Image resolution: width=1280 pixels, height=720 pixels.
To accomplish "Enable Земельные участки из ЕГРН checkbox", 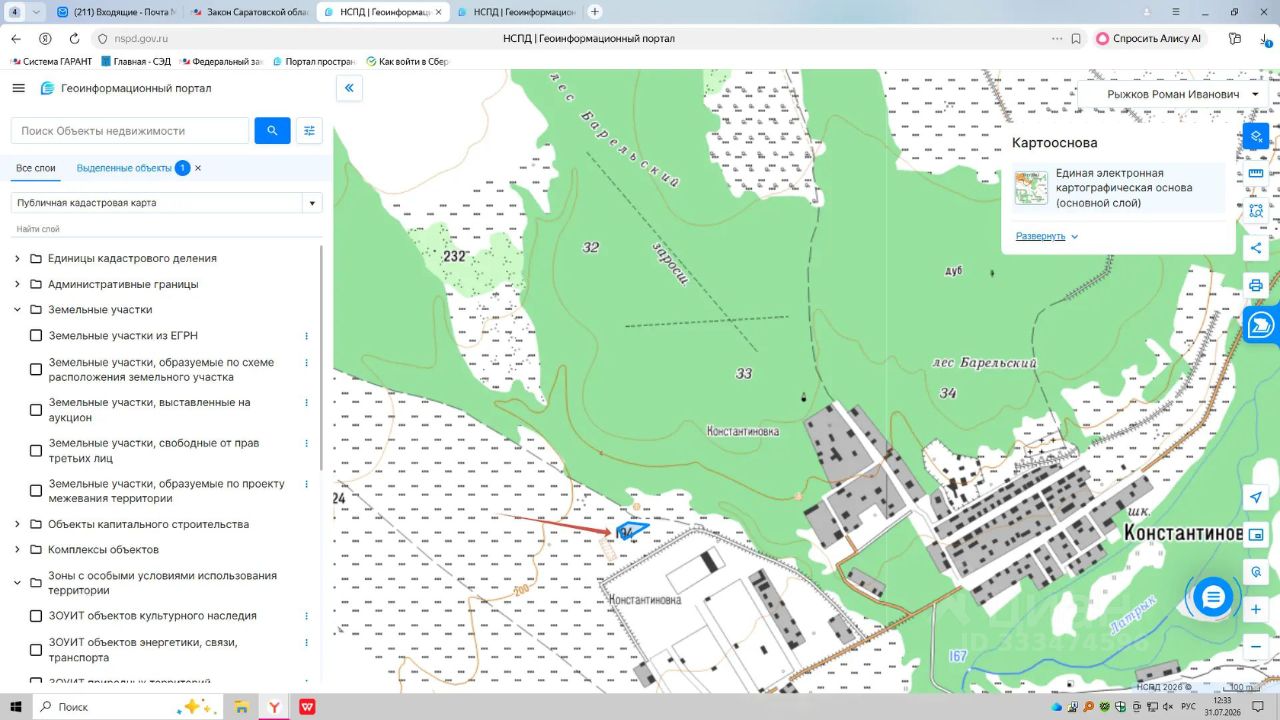I will click(36, 336).
